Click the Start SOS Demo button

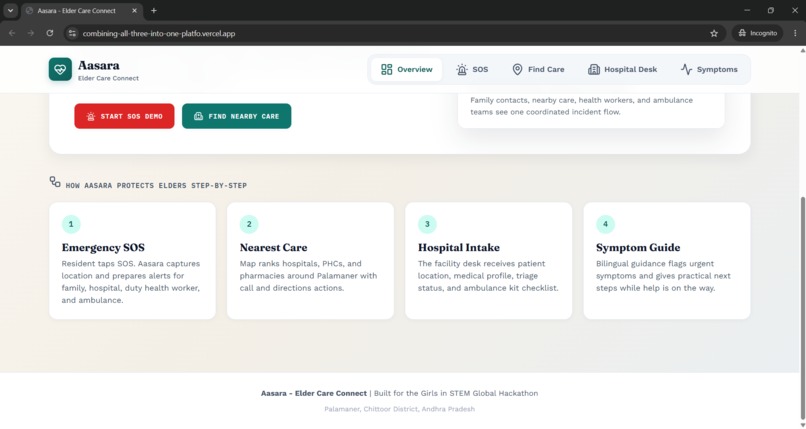[124, 116]
